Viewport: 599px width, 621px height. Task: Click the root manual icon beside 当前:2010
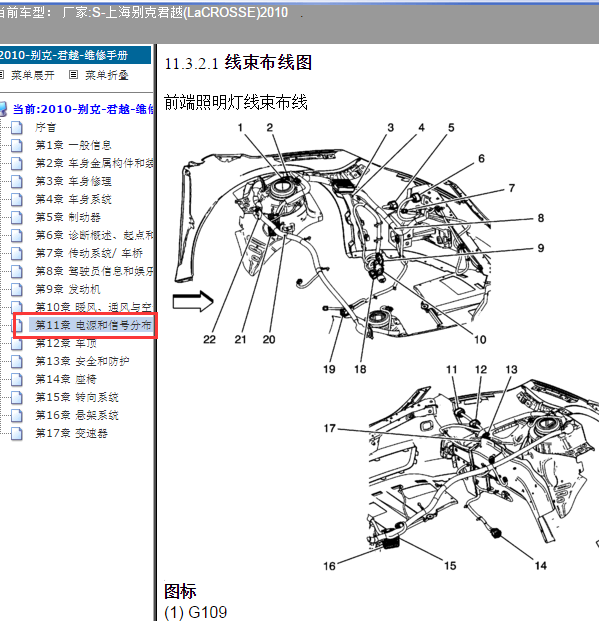3,109
